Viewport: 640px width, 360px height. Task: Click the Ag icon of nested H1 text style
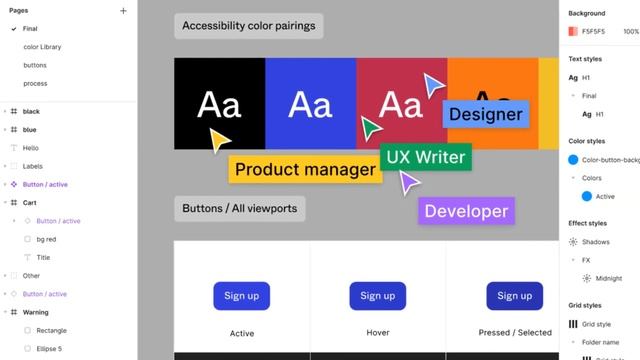(x=587, y=114)
